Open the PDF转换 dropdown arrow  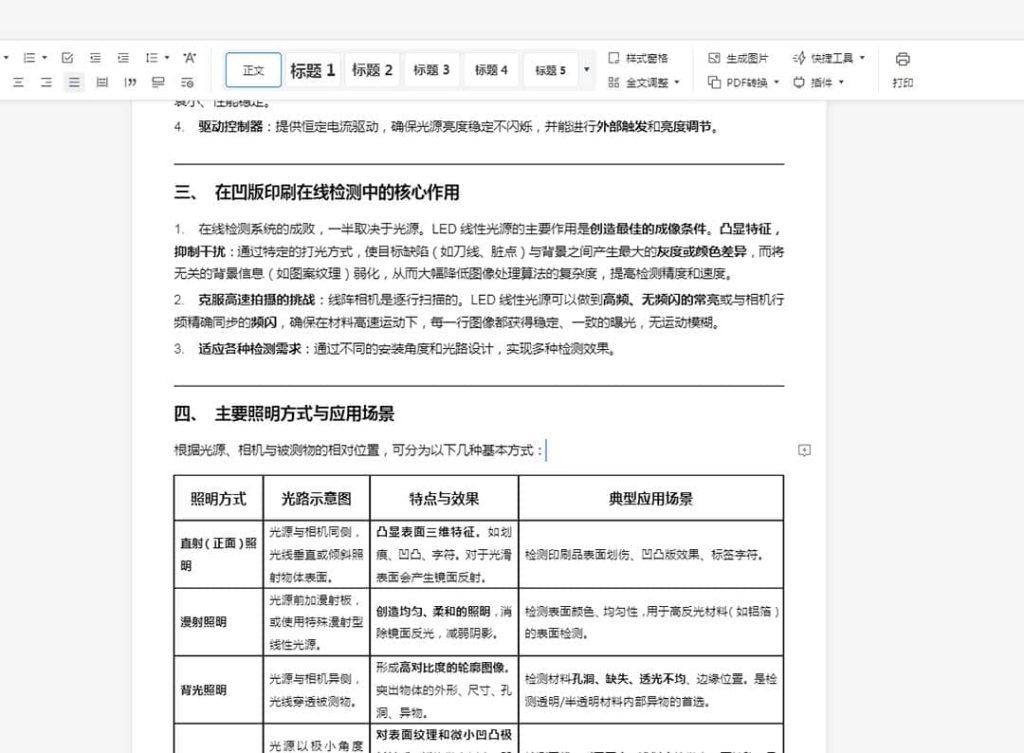pyautogui.click(x=776, y=81)
